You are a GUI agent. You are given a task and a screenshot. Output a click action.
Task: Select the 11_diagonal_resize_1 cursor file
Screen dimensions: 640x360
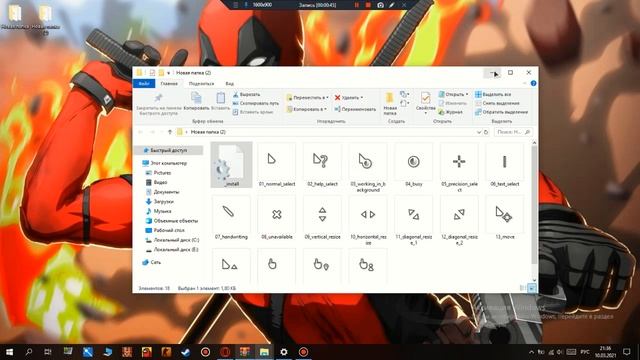(x=413, y=220)
